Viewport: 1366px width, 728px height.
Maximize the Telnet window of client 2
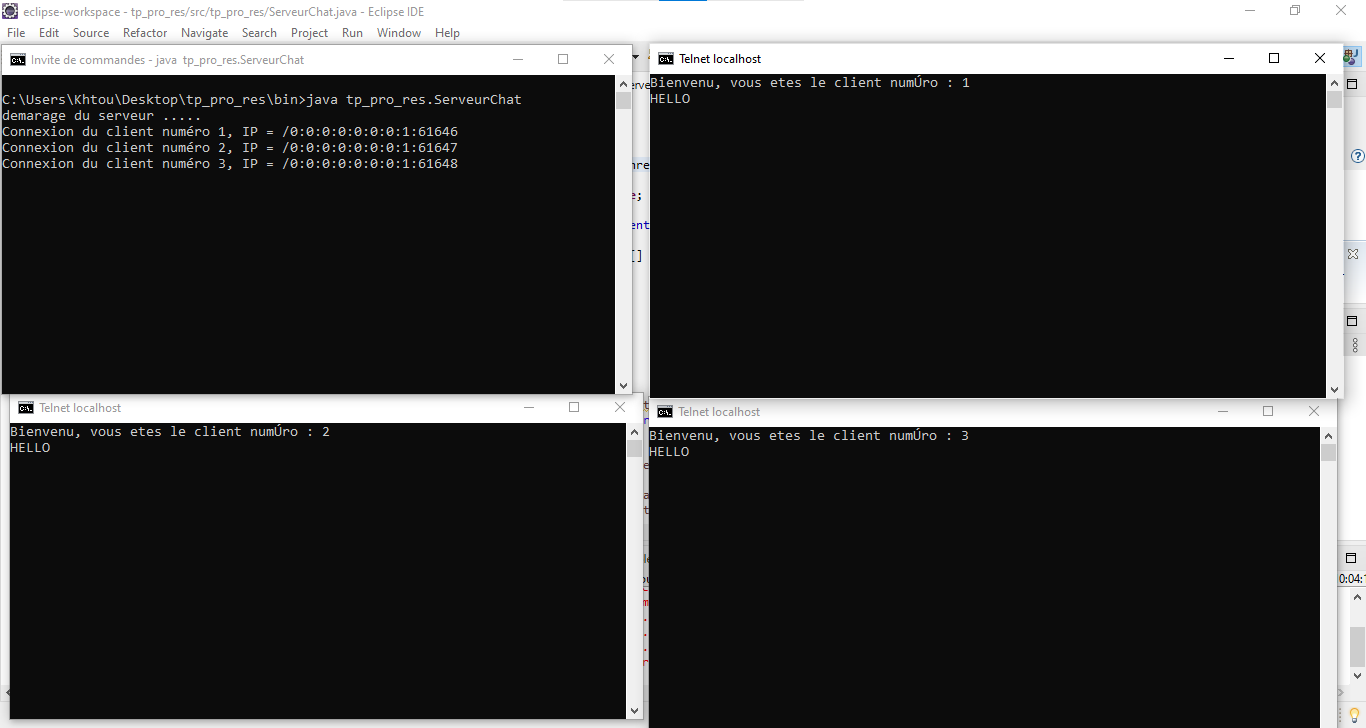point(574,407)
